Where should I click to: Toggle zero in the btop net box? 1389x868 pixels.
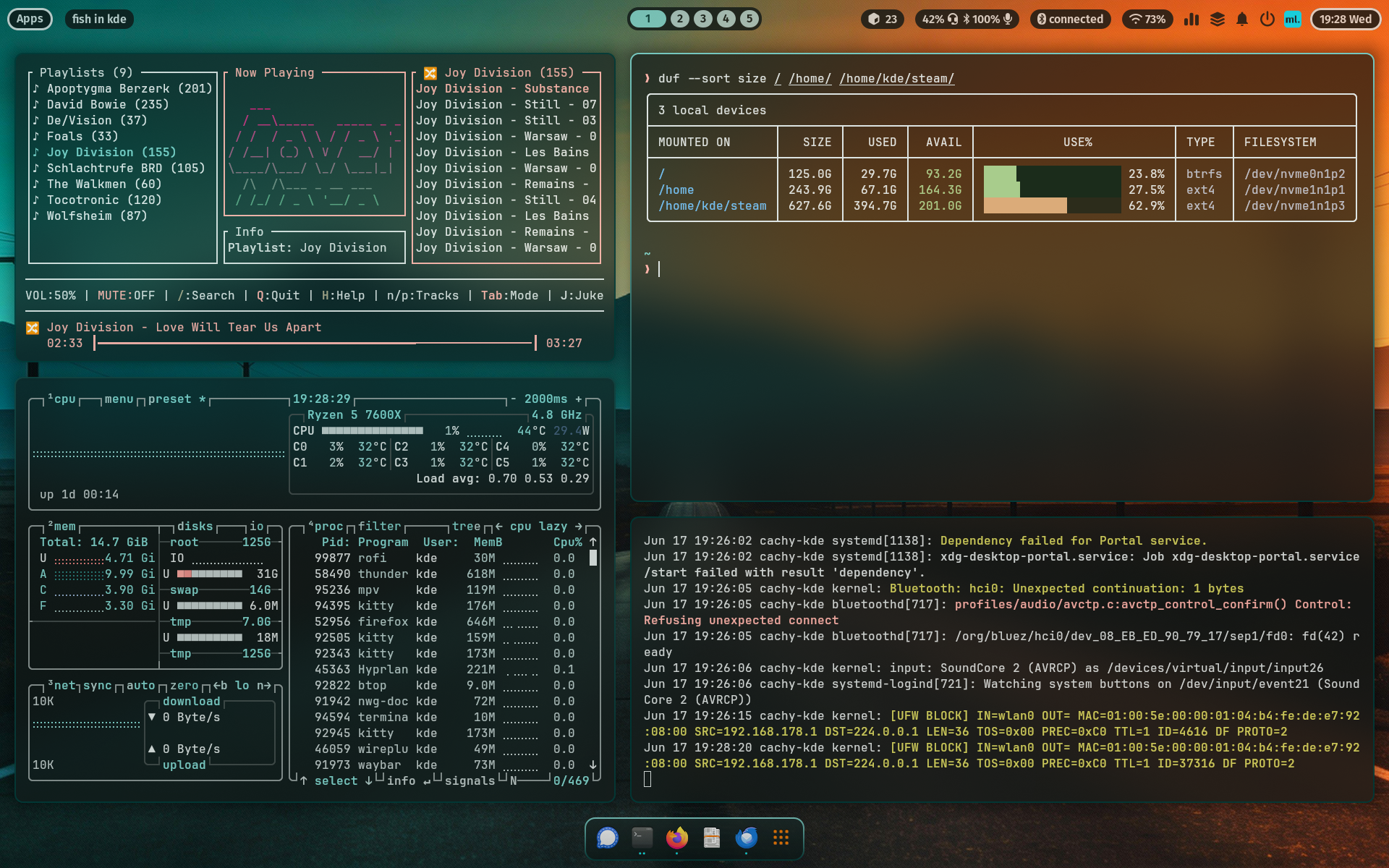coord(184,686)
